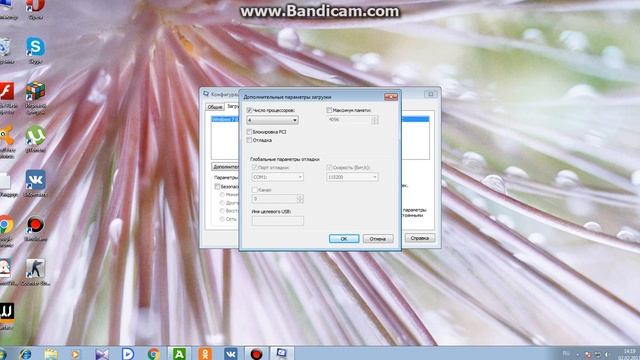
Task: Open the Windows Start menu
Action: [x=2, y=354]
